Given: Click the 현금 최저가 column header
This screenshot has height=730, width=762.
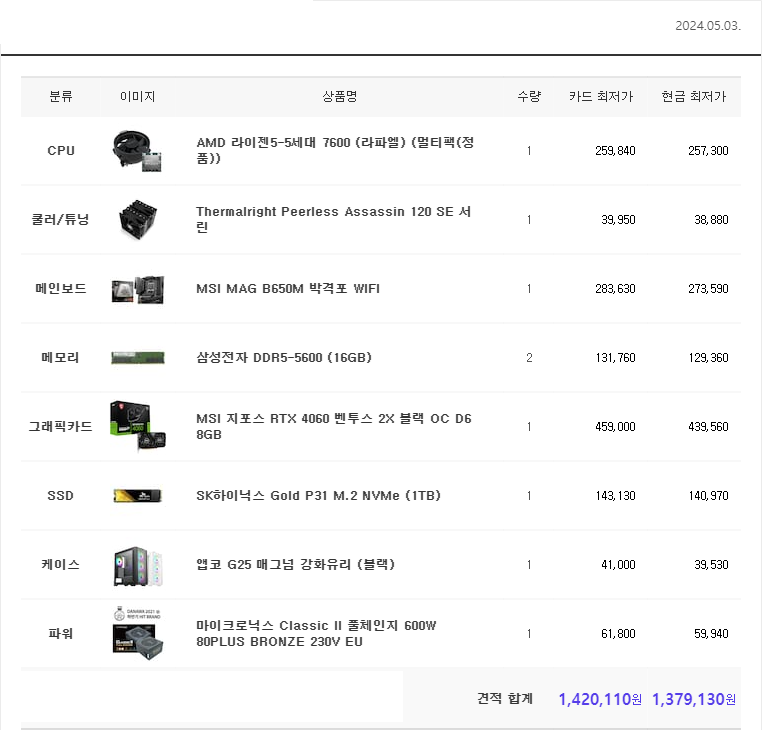Looking at the screenshot, I should point(694,97).
